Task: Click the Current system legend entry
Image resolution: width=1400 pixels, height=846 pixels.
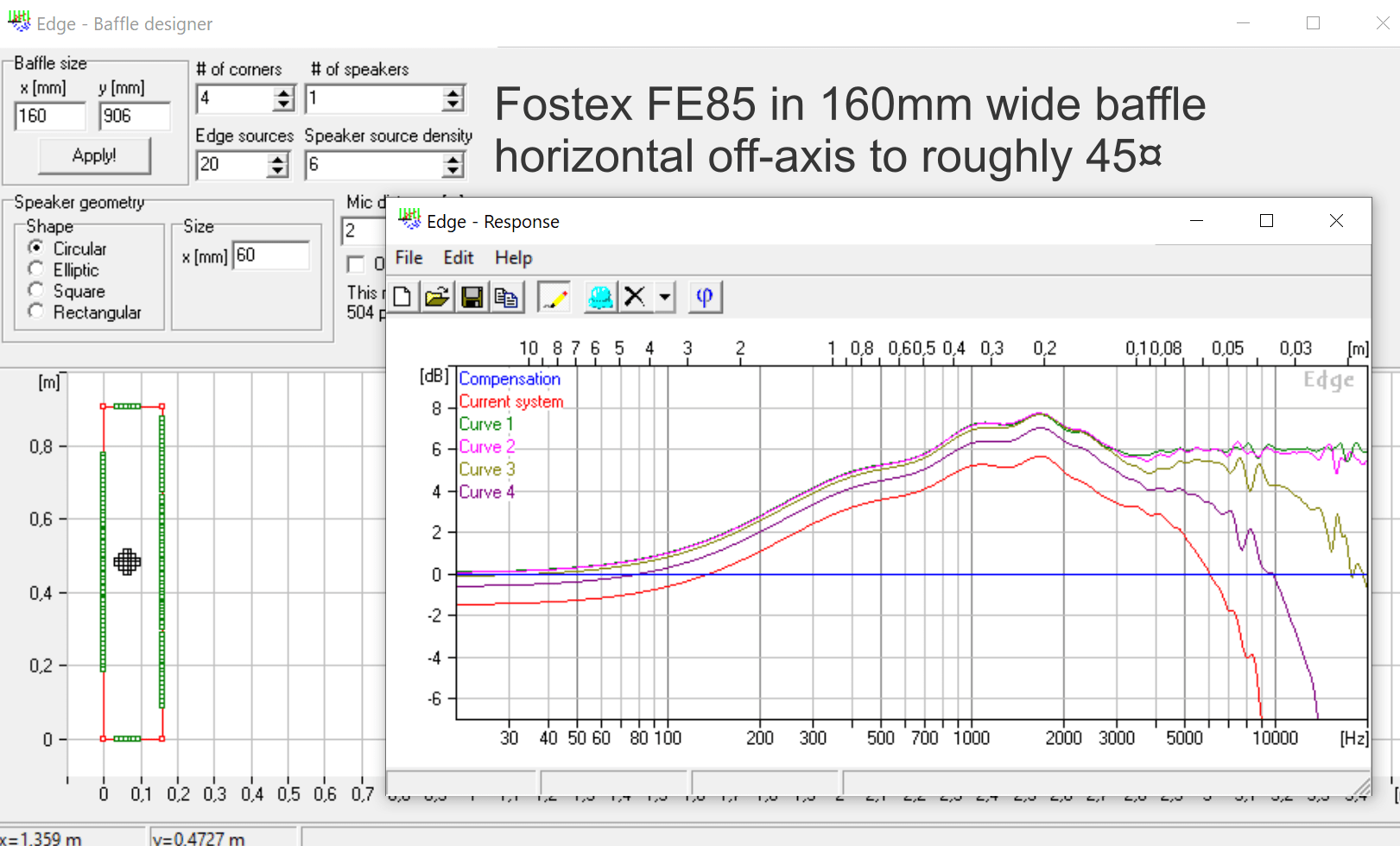Action: [511, 401]
